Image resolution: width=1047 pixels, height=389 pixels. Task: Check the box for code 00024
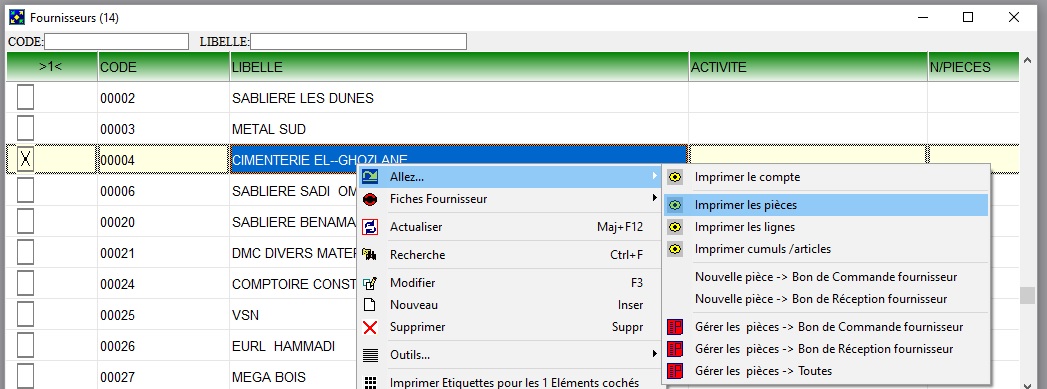pos(25,284)
